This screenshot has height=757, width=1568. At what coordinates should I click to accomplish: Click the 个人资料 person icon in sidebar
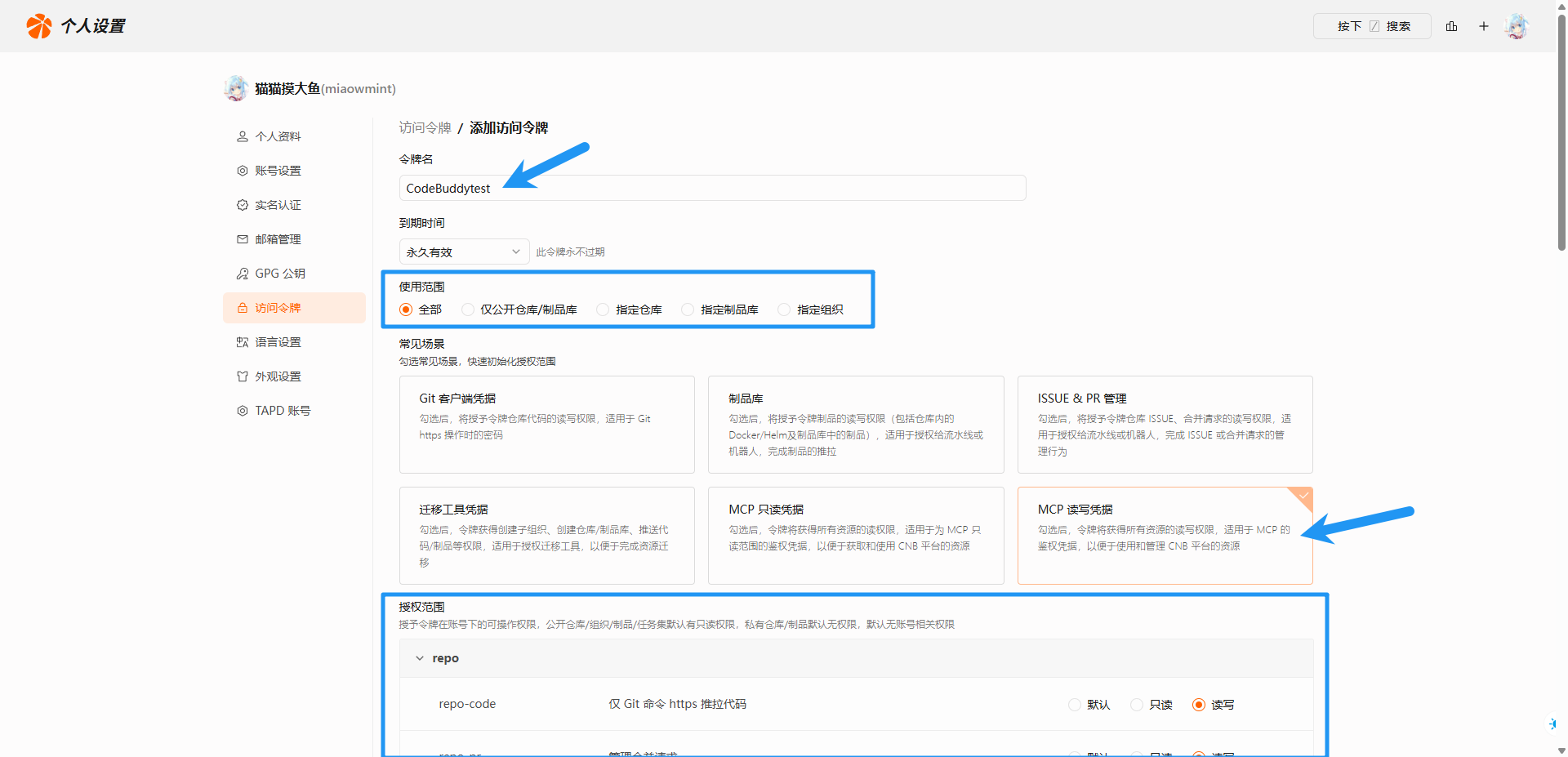243,136
